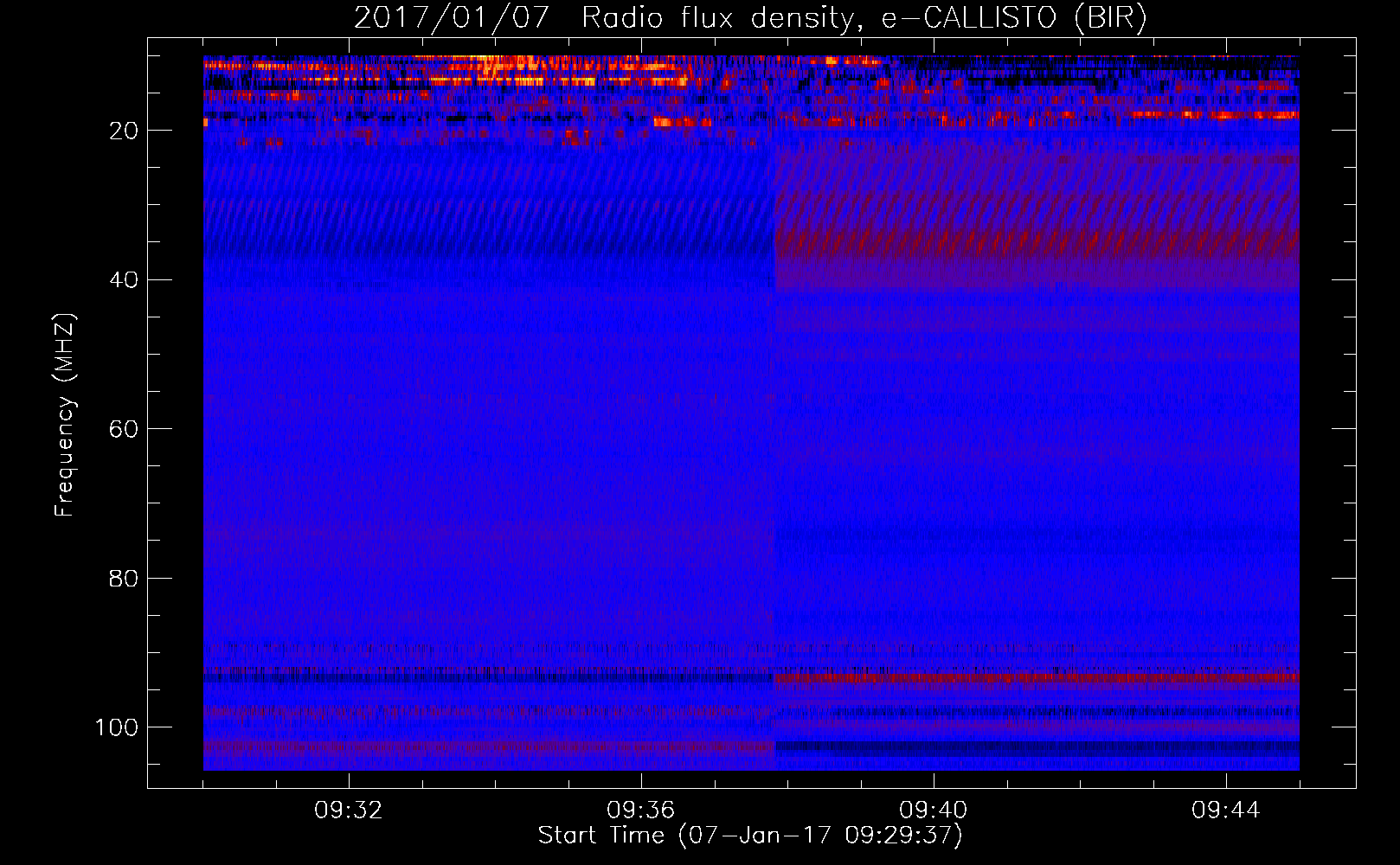Click the 20 MHz frequency tick label
The width and height of the screenshot is (1400, 865).
124,131
